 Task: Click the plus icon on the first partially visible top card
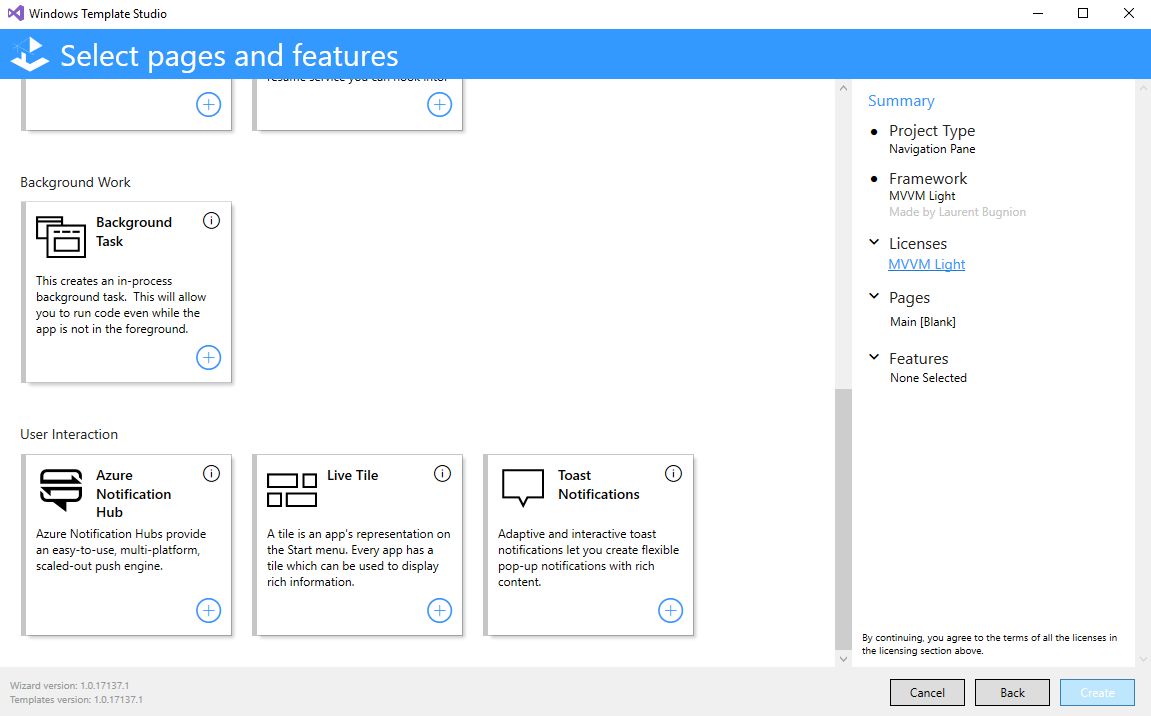pos(208,104)
